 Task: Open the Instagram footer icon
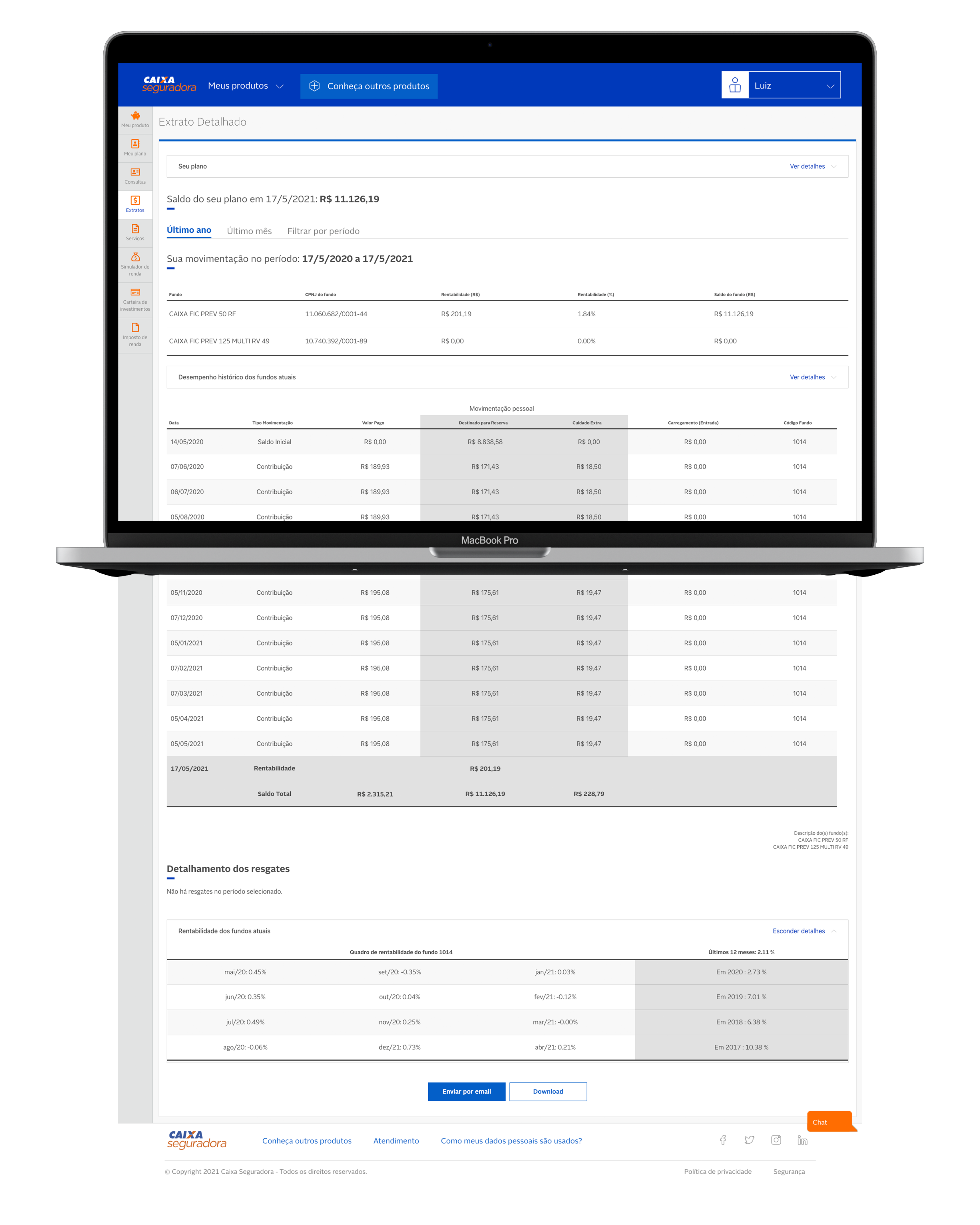[x=776, y=1140]
